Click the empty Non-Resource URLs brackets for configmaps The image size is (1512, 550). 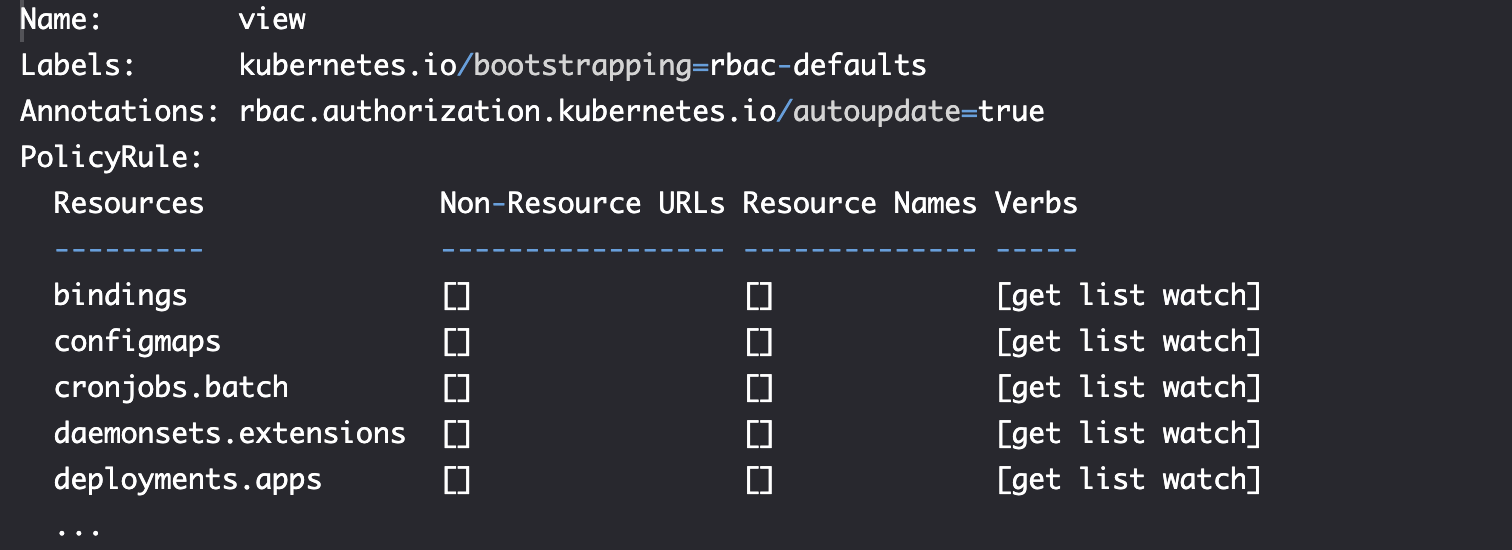click(457, 342)
